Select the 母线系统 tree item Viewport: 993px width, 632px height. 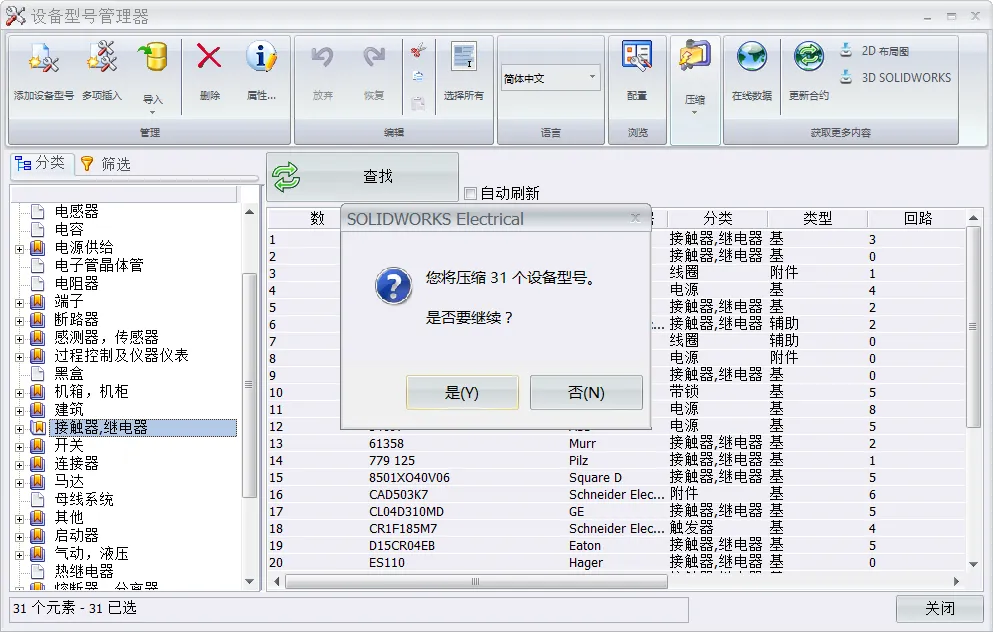pyautogui.click(x=84, y=500)
